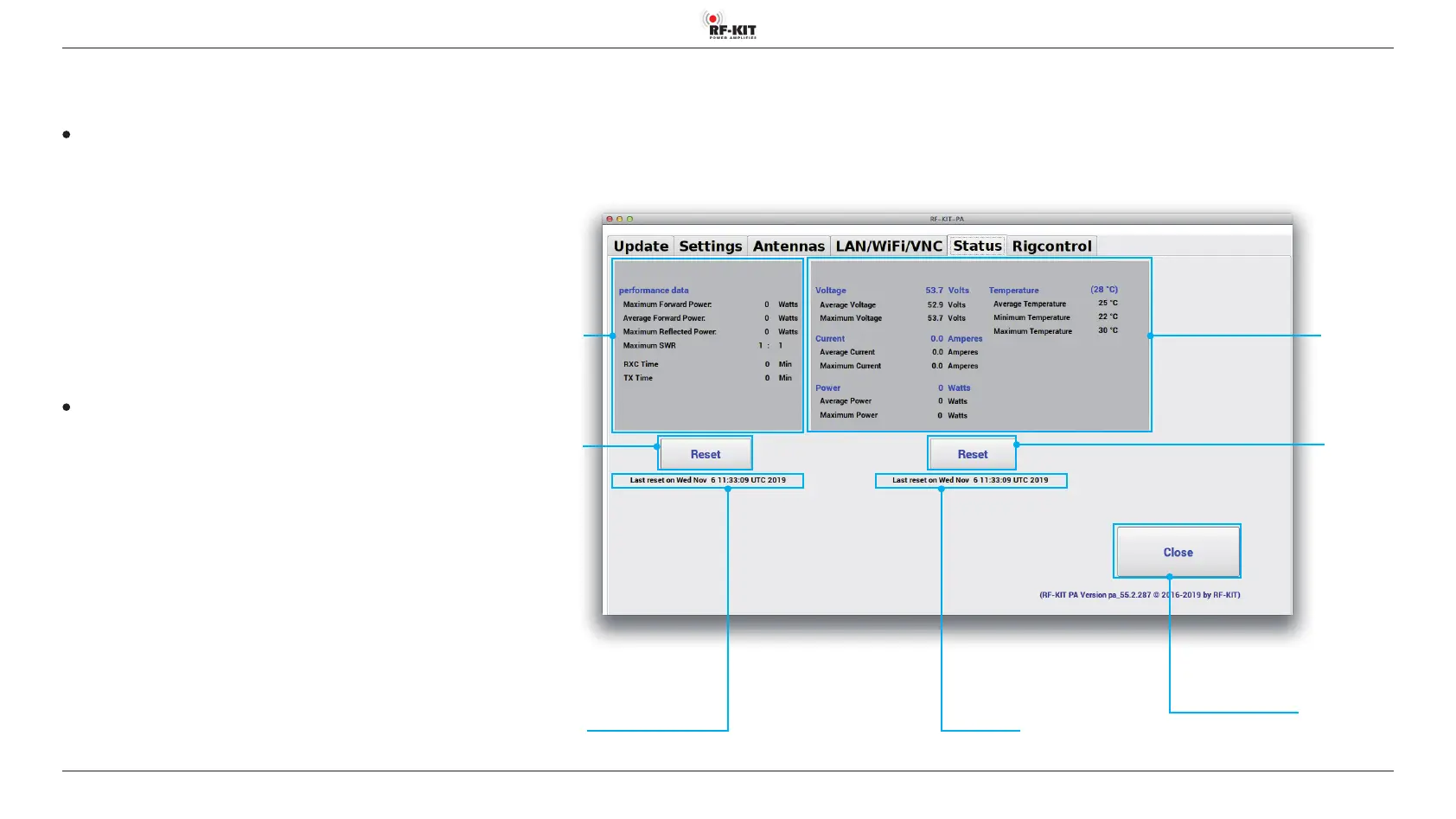Click the 'Maximum Temperature' label
Image resolution: width=1456 pixels, height=819 pixels.
(1032, 331)
